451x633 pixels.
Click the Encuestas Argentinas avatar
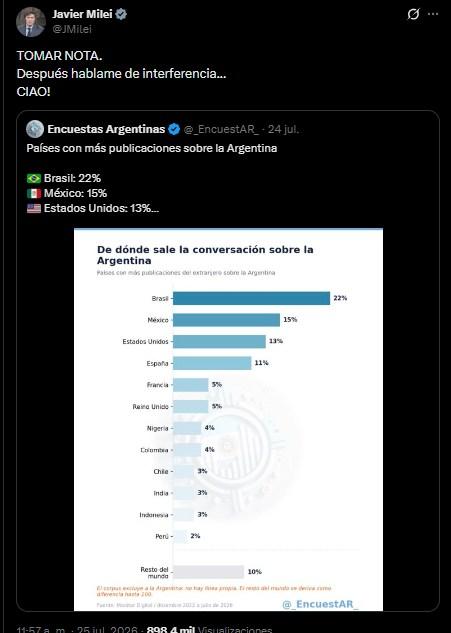35,129
